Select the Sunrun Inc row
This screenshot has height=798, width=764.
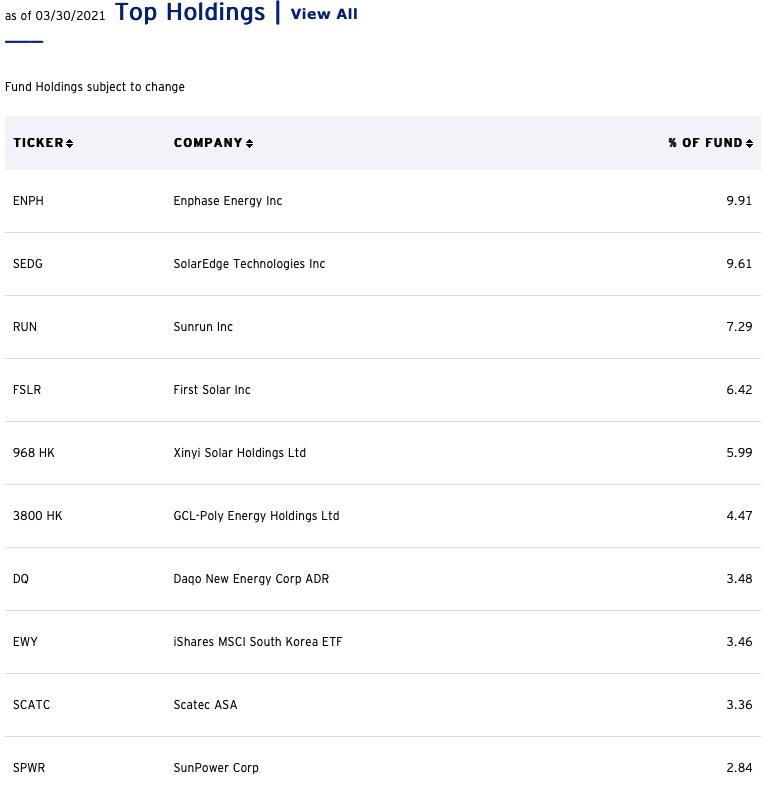383,327
